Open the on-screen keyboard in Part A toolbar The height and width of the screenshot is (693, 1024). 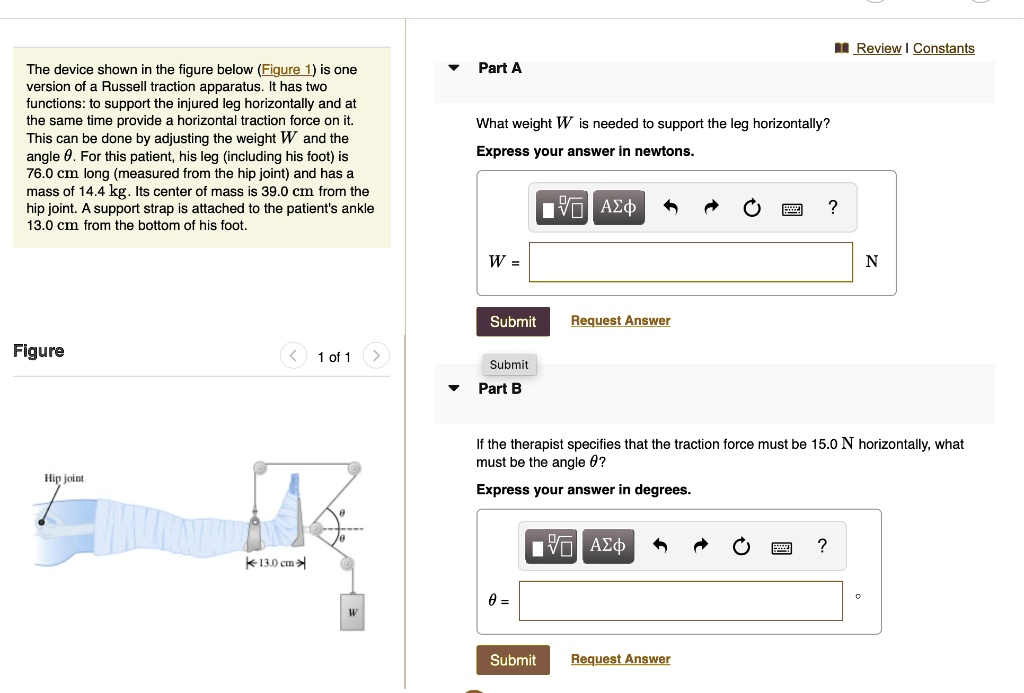tap(792, 207)
